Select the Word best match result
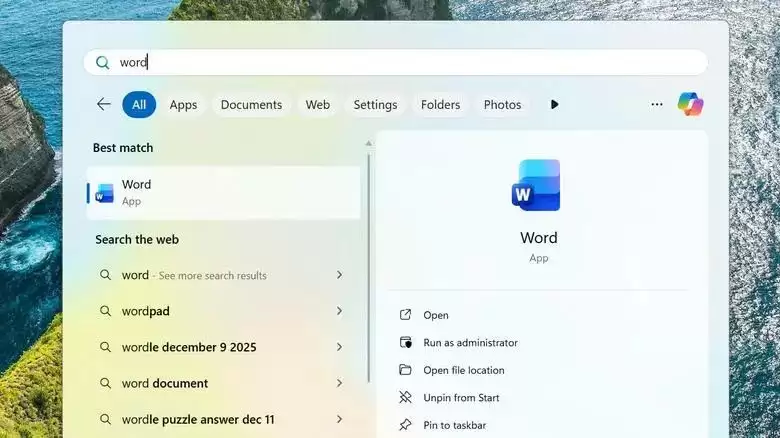Image resolution: width=780 pixels, height=438 pixels. tap(223, 193)
